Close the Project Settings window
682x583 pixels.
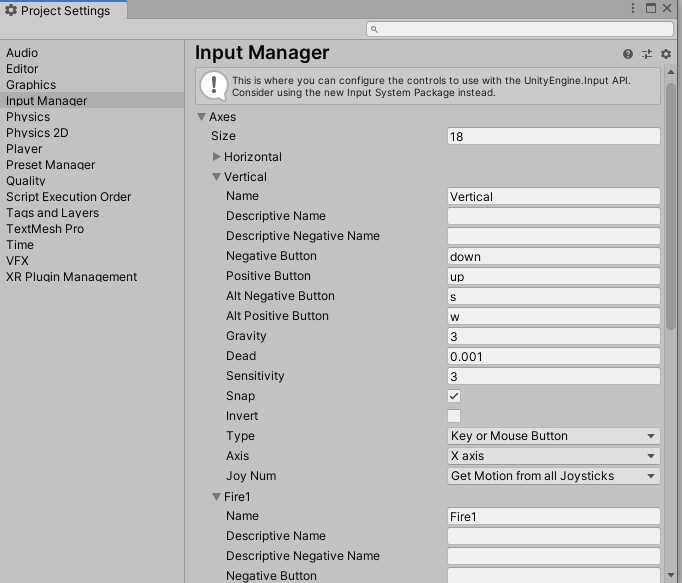tap(667, 8)
